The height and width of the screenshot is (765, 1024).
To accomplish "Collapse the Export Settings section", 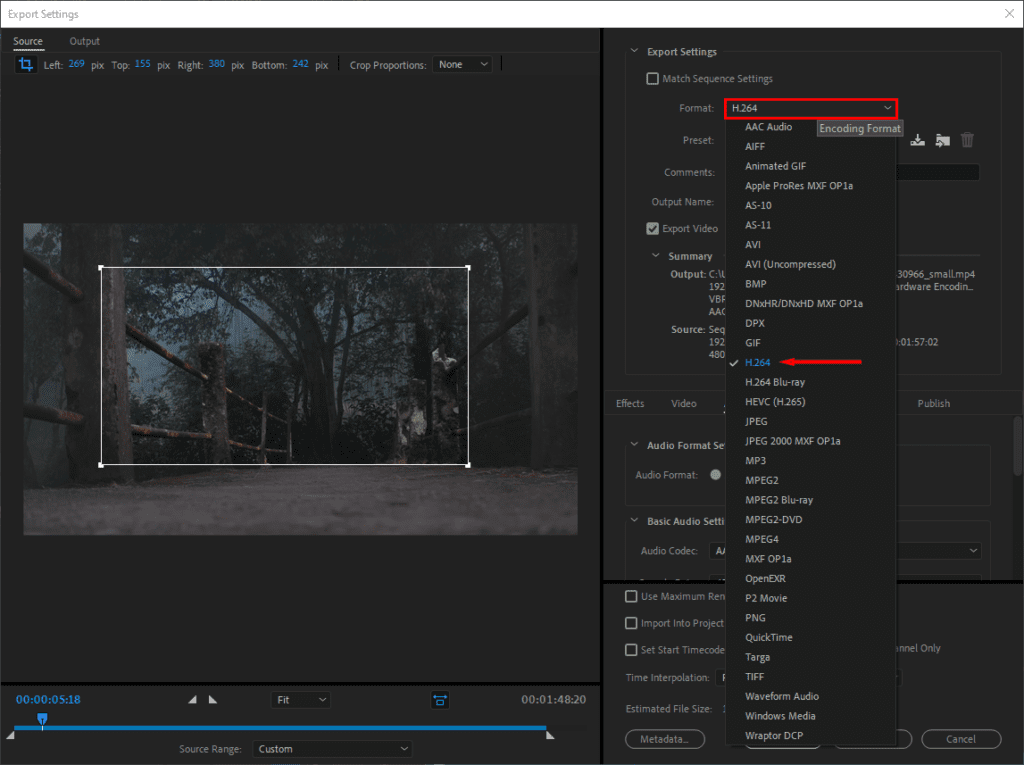I will [633, 52].
